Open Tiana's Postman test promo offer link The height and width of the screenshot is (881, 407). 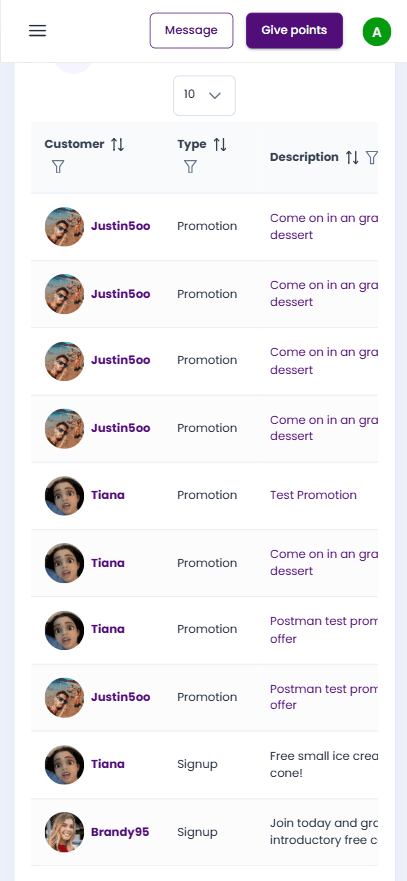tap(324, 630)
